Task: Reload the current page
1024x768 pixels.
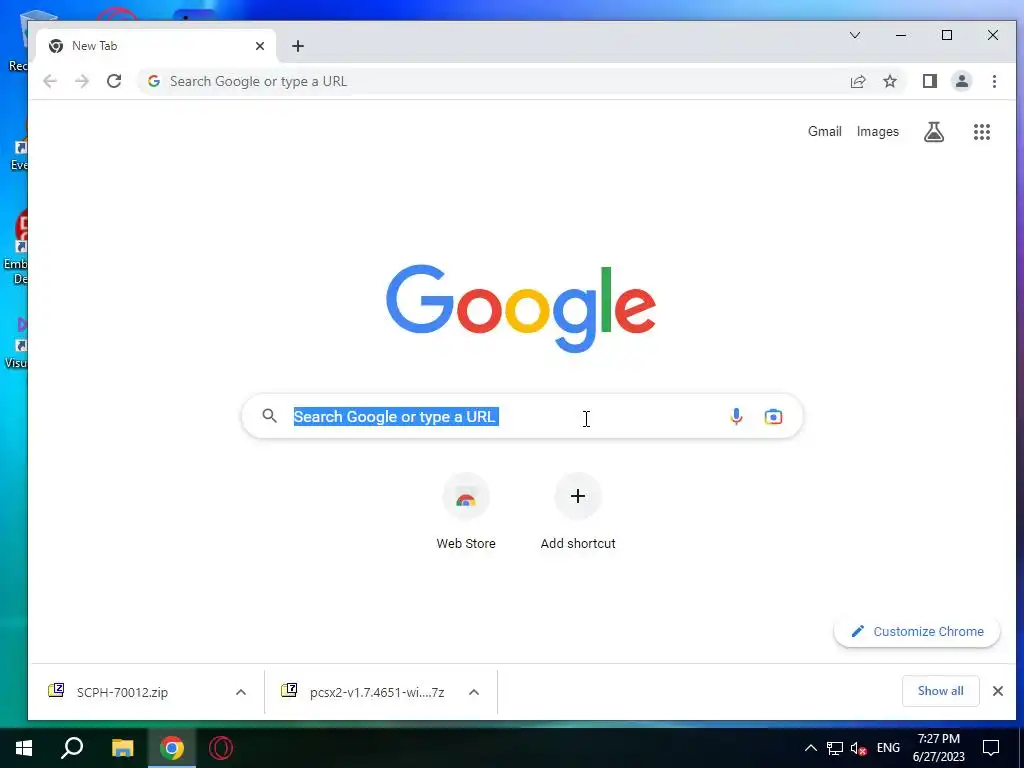Action: (114, 81)
